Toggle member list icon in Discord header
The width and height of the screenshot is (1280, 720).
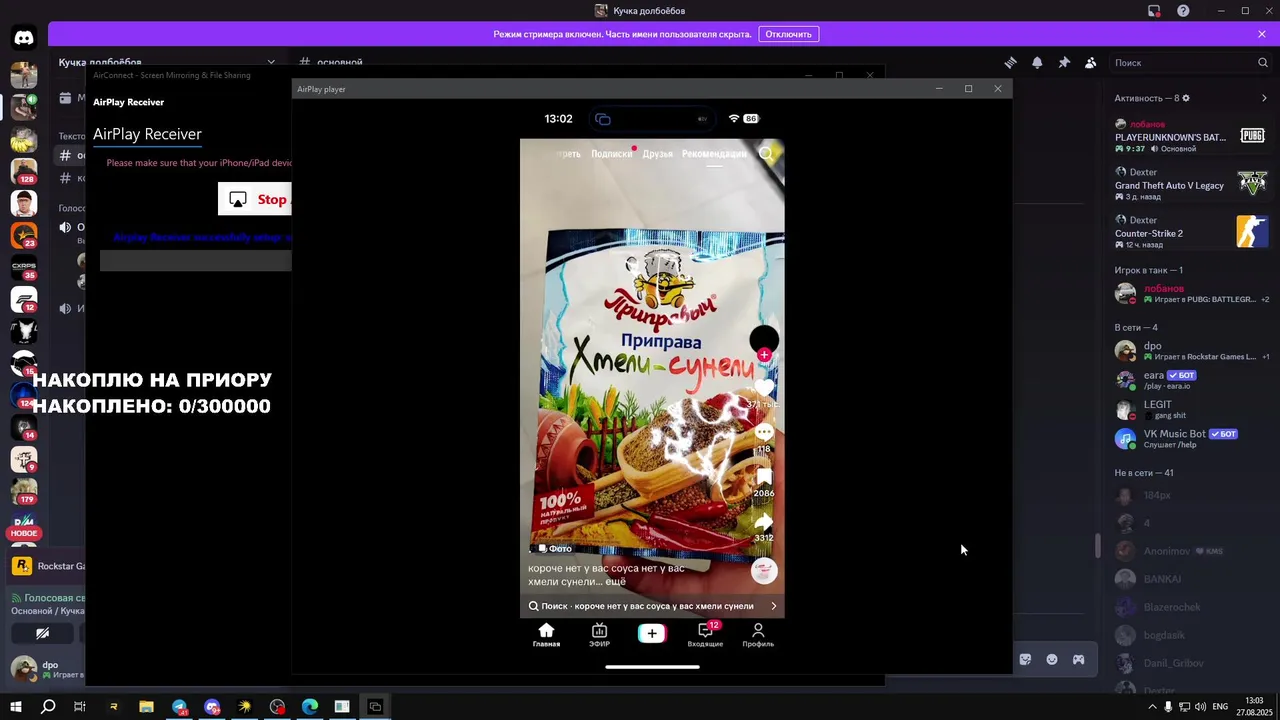[x=1090, y=62]
